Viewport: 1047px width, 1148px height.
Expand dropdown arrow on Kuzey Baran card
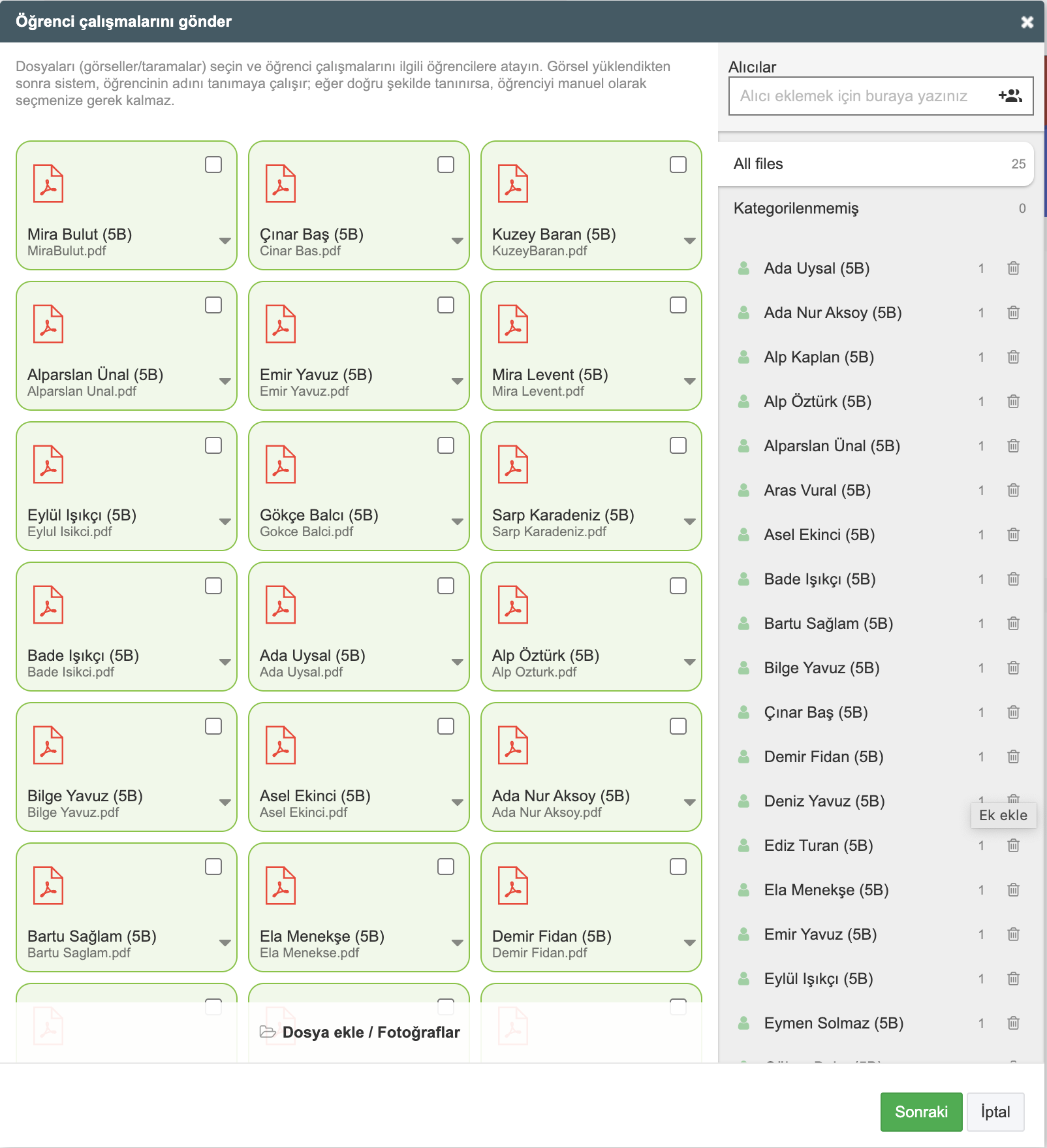tap(690, 241)
